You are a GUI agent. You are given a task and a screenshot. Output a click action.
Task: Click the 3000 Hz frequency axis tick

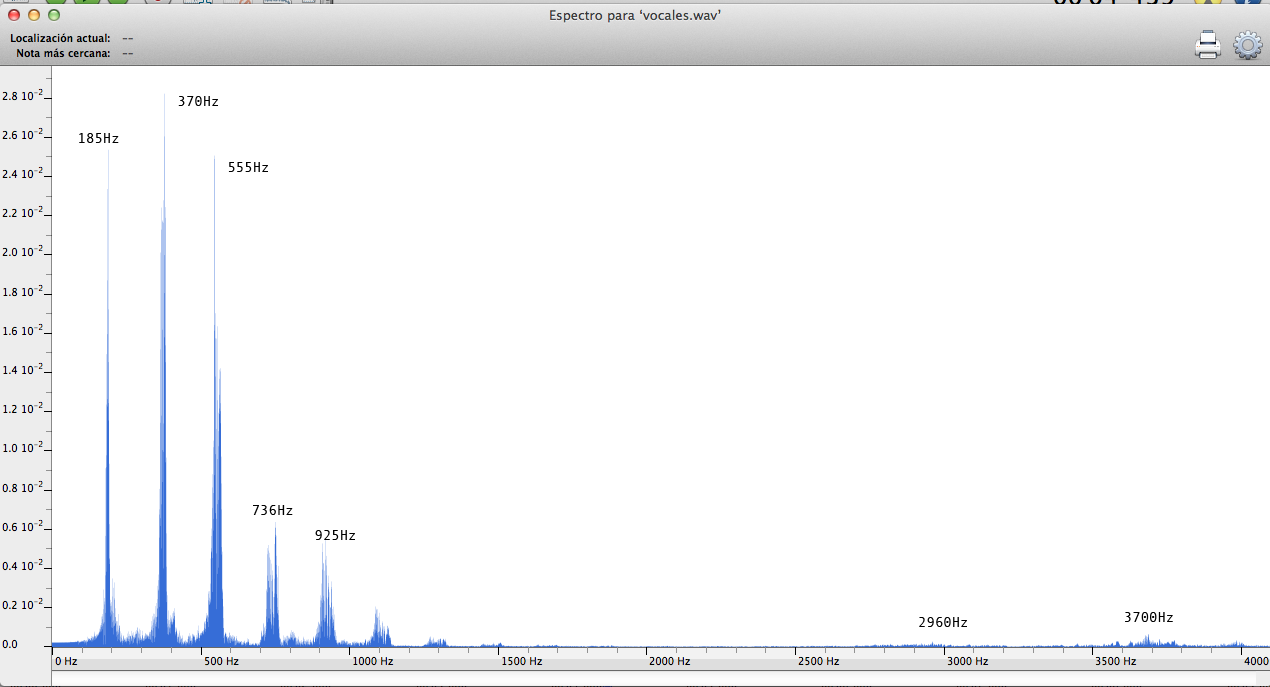click(x=966, y=661)
